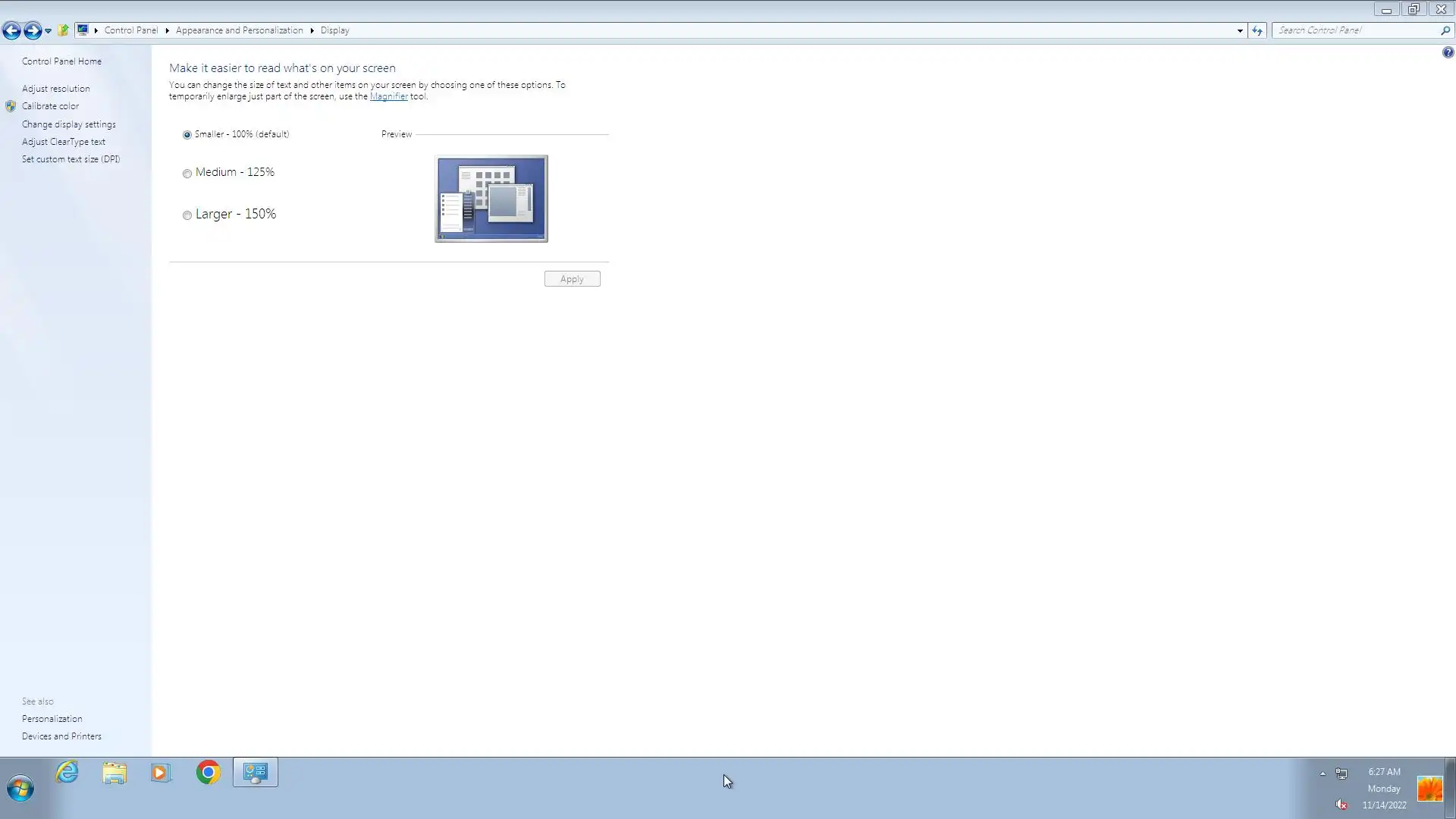Open address bar history dropdown arrow
This screenshot has width=1456, height=819.
pos(1240,31)
